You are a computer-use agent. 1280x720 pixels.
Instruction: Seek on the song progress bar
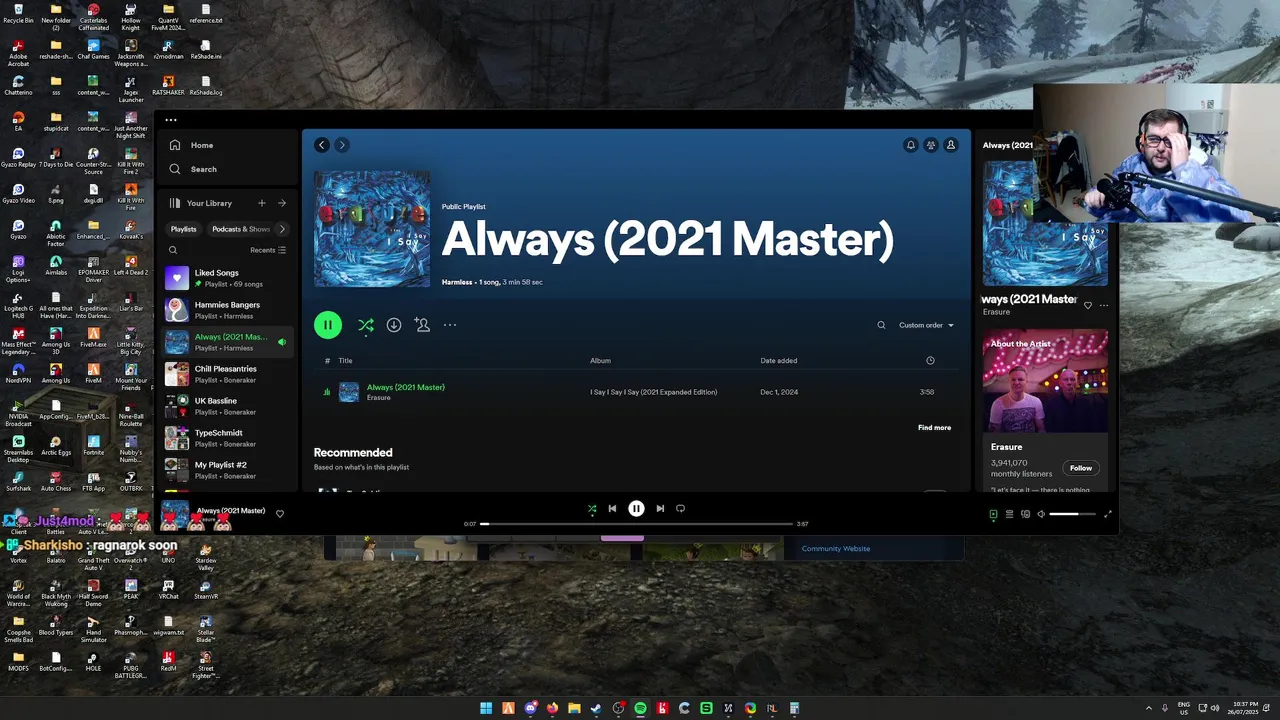click(x=636, y=524)
